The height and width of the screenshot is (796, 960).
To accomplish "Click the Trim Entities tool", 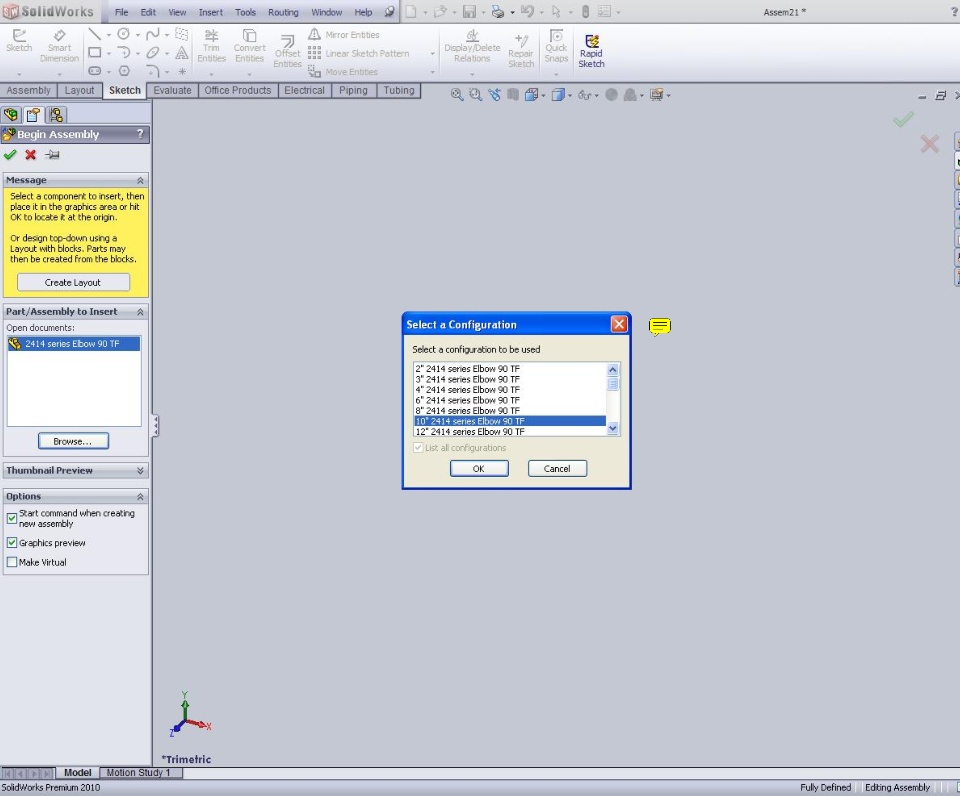I will click(x=211, y=47).
